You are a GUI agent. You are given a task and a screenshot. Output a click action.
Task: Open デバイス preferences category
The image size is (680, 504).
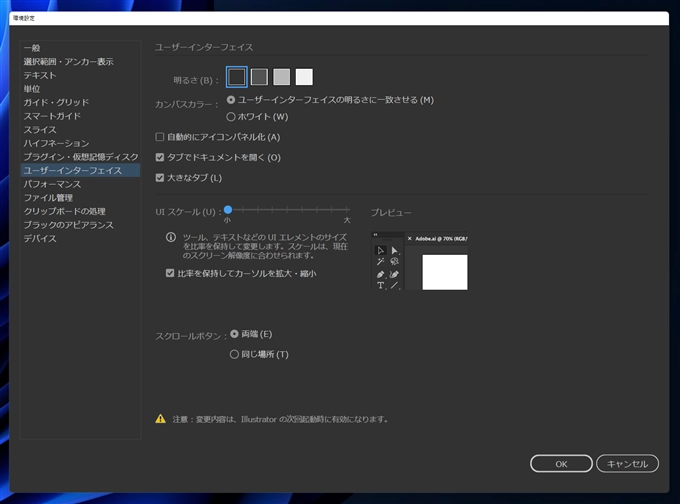80,239
